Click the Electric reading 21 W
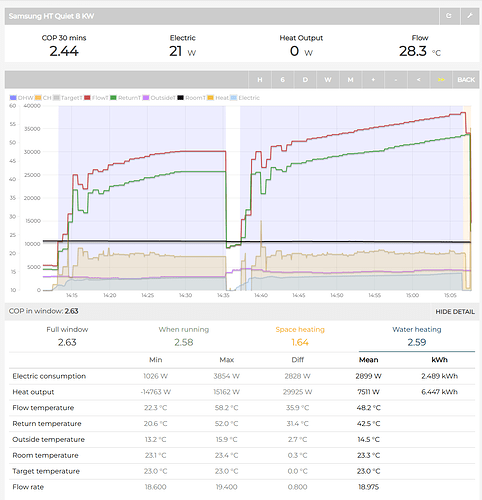The image size is (482, 500). pyautogui.click(x=182, y=51)
